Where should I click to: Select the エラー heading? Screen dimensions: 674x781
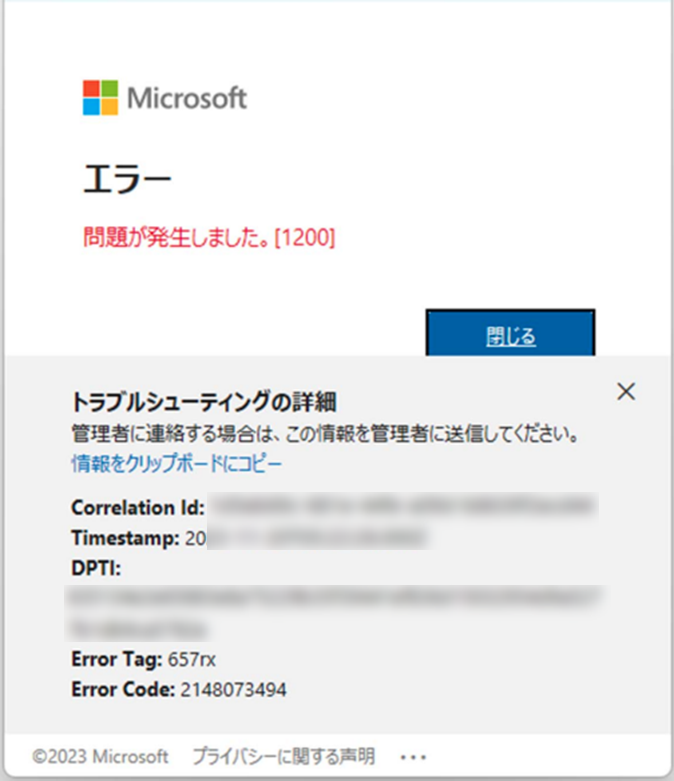click(127, 179)
